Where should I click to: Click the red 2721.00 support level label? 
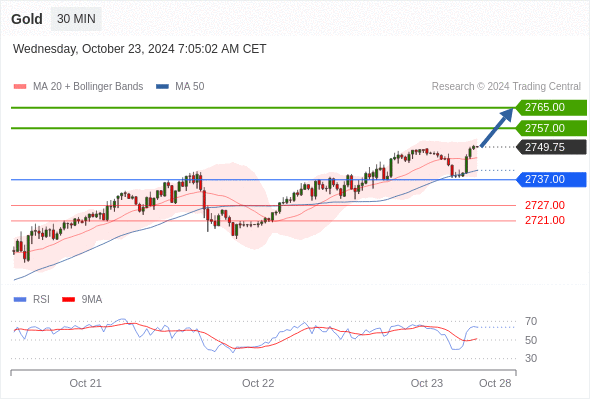pyautogui.click(x=545, y=221)
